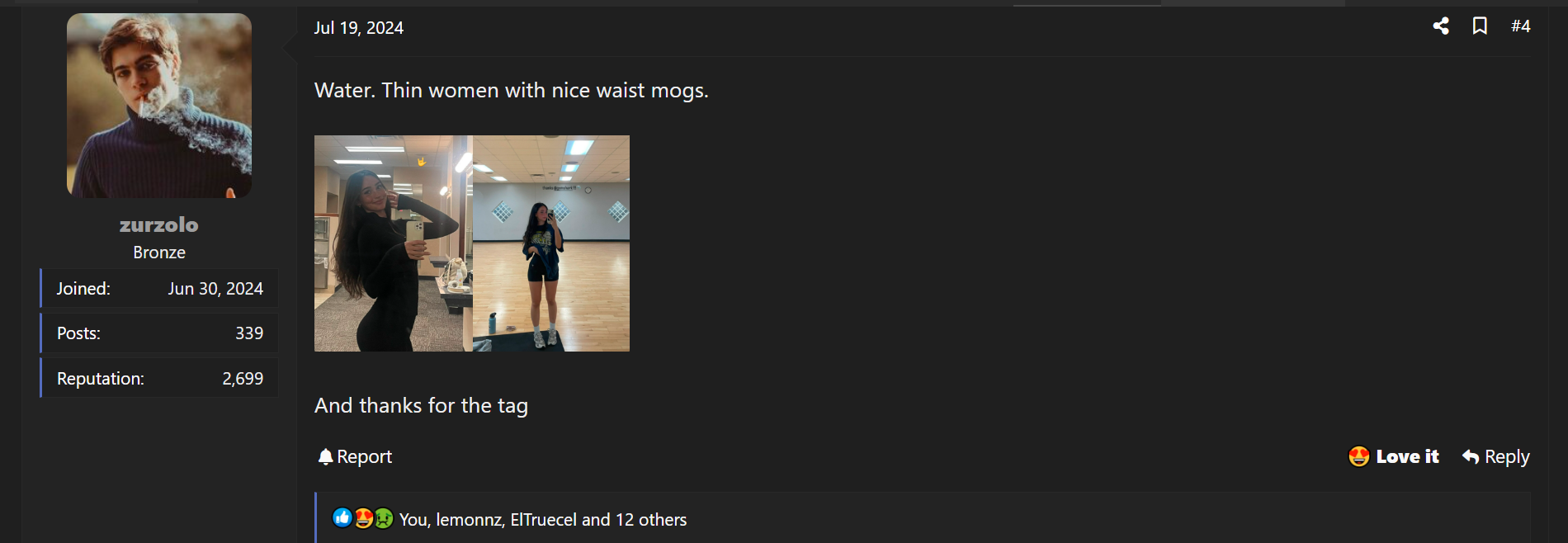Open the attached mirror selfie image
Viewport: 1568px width, 543px height.
(x=472, y=243)
